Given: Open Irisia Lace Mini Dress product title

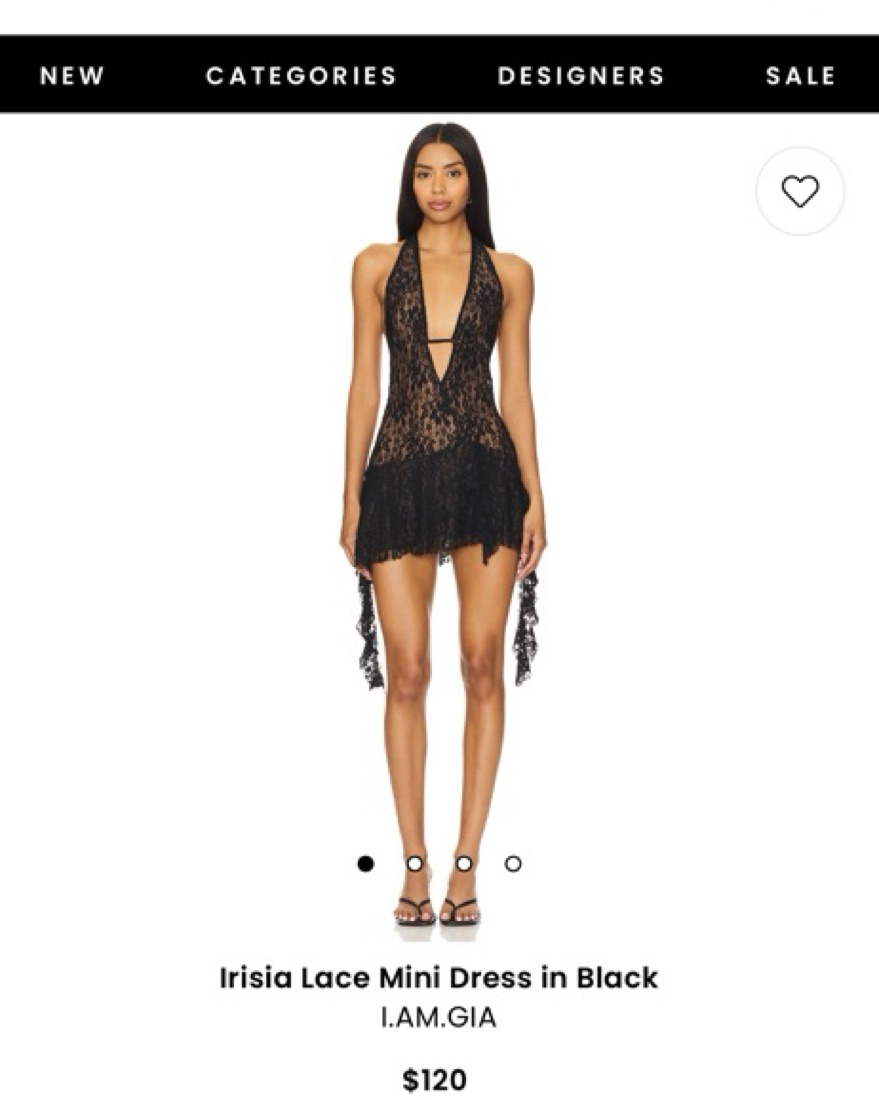Looking at the screenshot, I should tap(438, 977).
